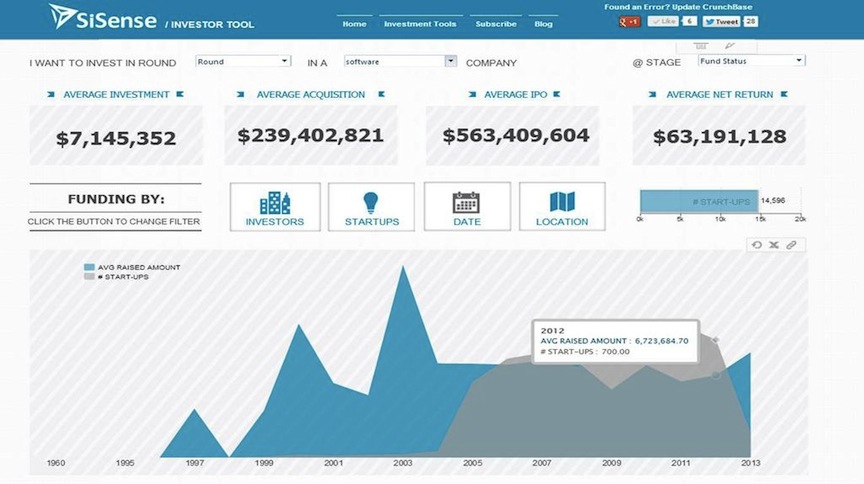Click the Startups lightbulb icon
The width and height of the screenshot is (864, 484).
(x=371, y=202)
